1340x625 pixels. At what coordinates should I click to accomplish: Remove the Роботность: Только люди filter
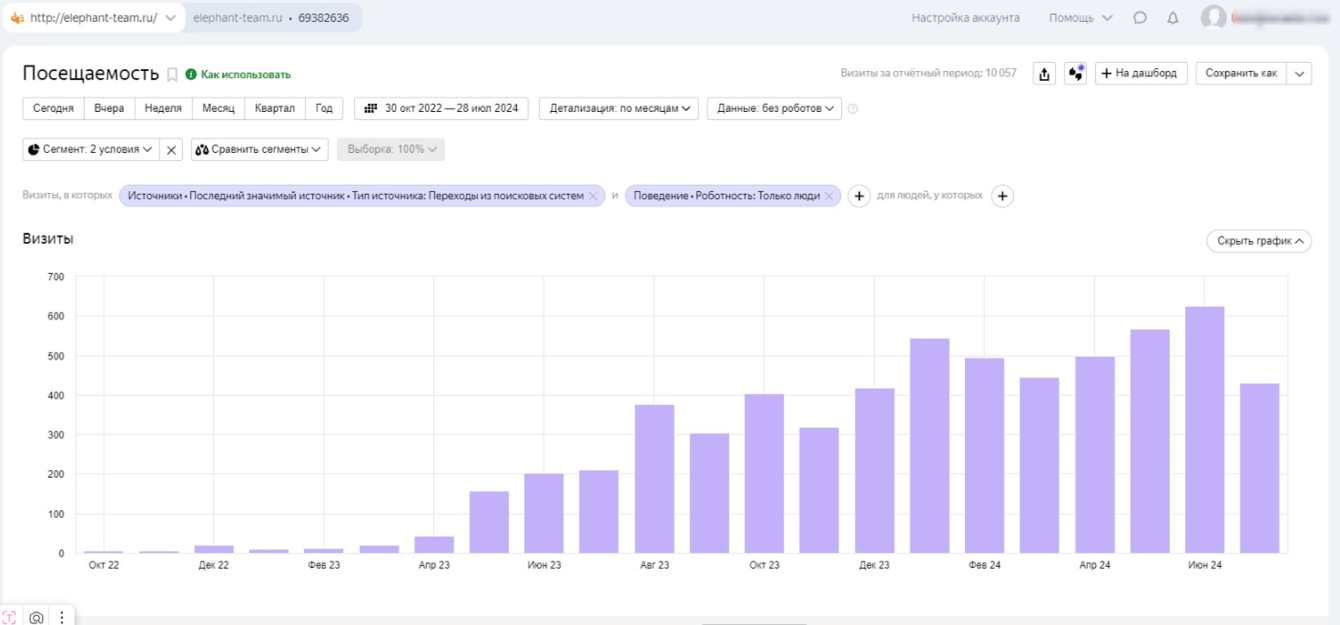pyautogui.click(x=828, y=196)
